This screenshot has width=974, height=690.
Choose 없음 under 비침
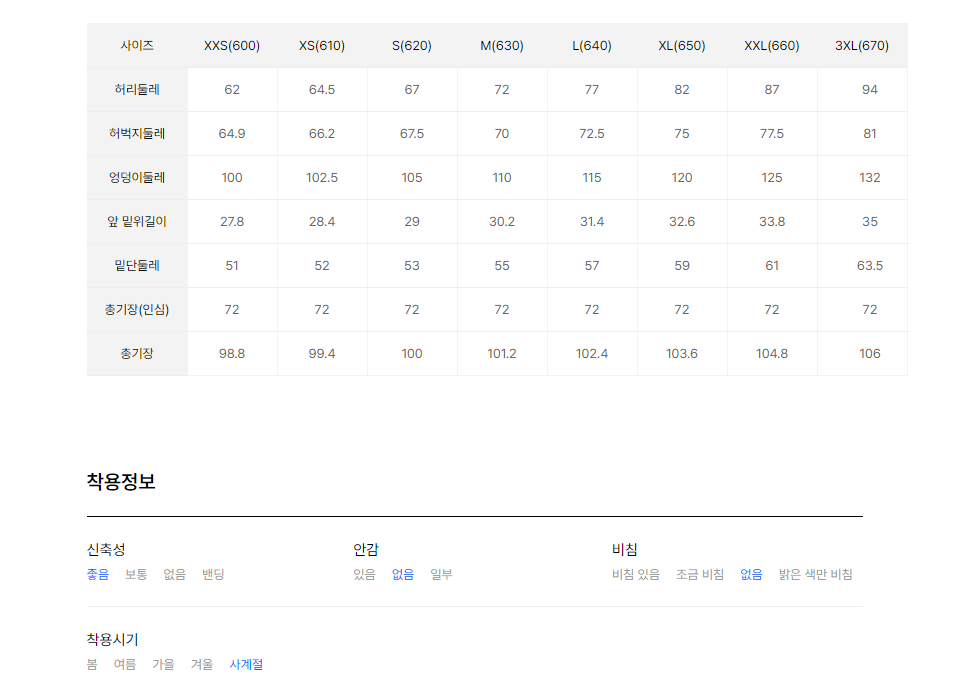click(752, 574)
